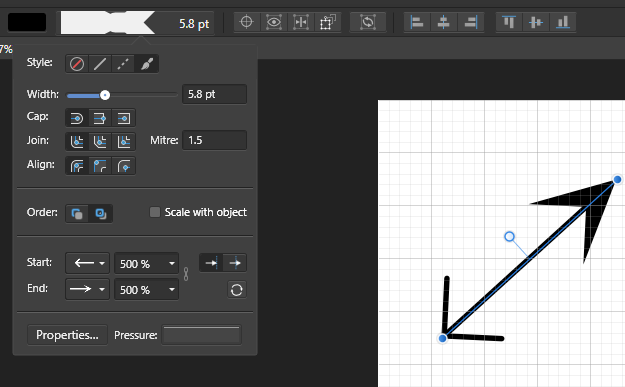Viewport: 625px width, 387px height.
Task: Click the toolbar Cycle selection box icon
Action: (328, 22)
